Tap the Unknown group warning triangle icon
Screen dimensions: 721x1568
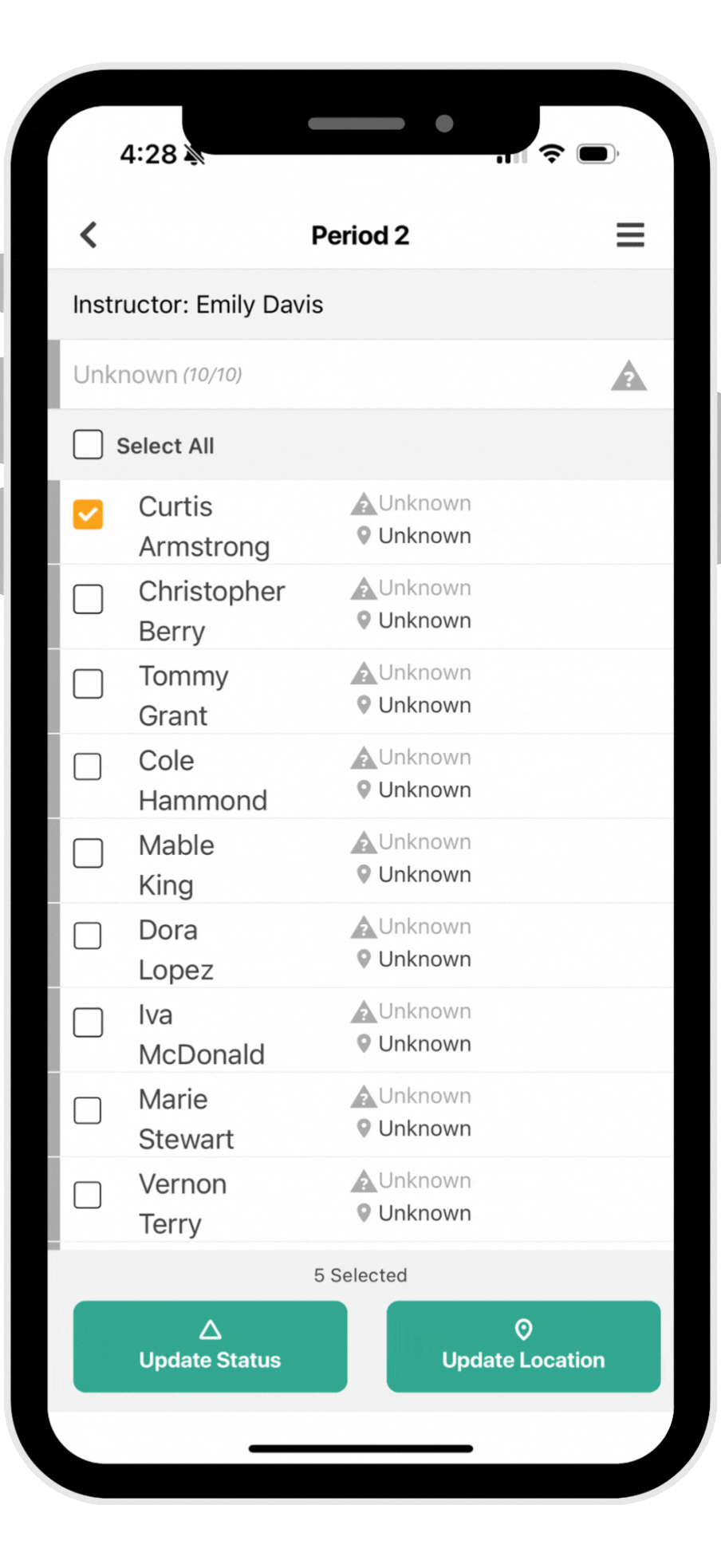point(628,376)
